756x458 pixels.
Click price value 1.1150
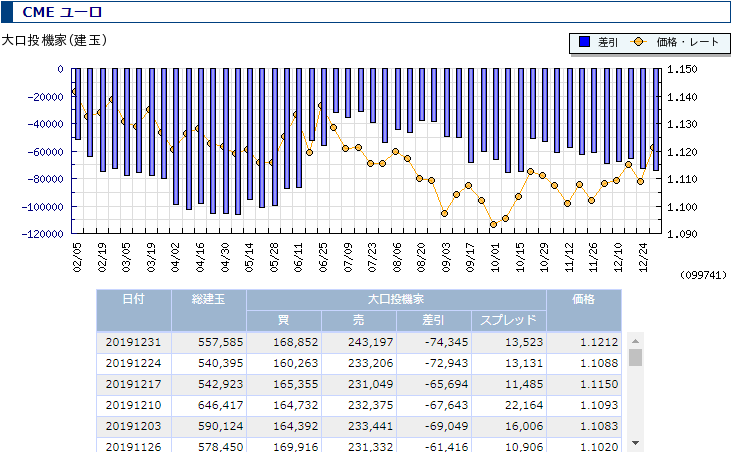599,385
